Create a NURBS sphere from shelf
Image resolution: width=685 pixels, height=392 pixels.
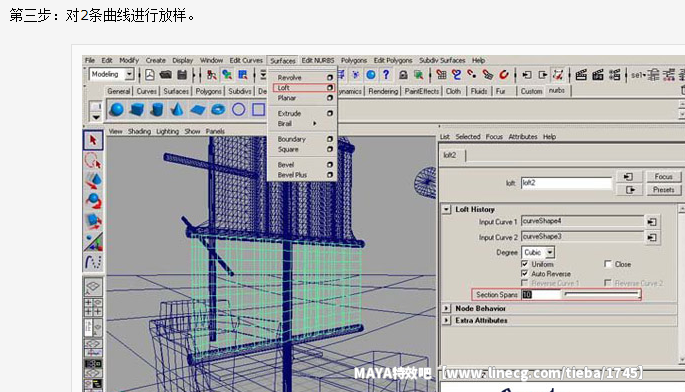tap(117, 109)
